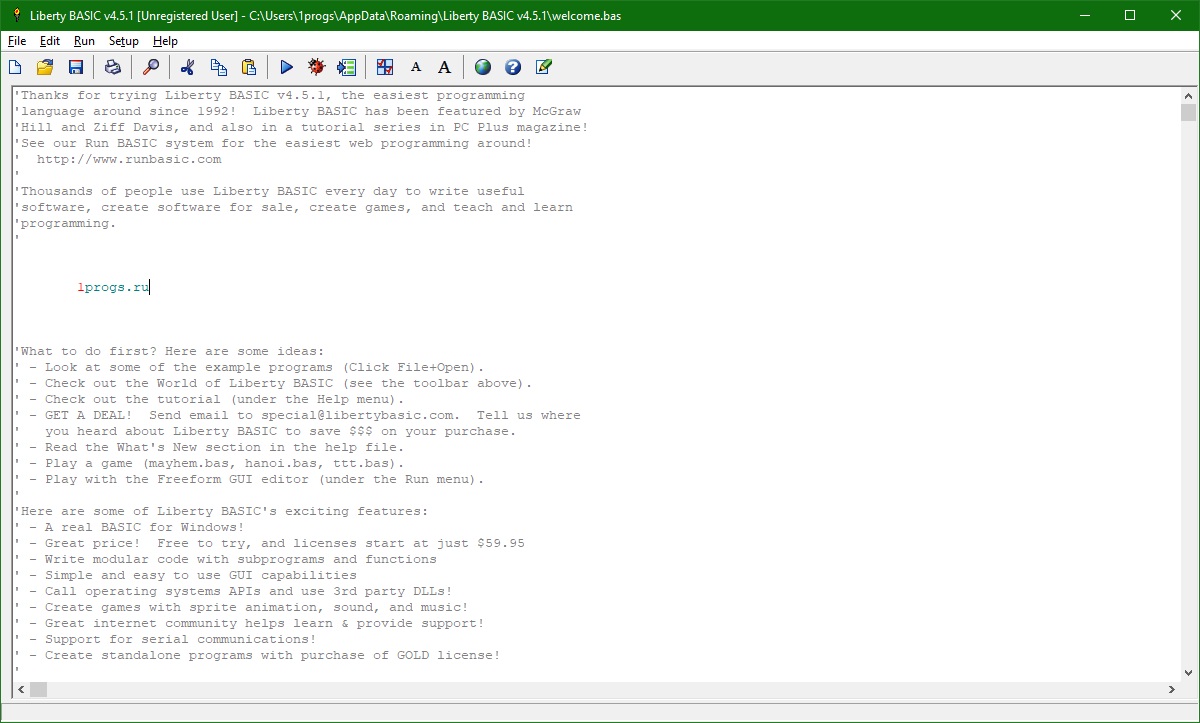Open a file using the folder icon
1200x723 pixels.
[45, 67]
